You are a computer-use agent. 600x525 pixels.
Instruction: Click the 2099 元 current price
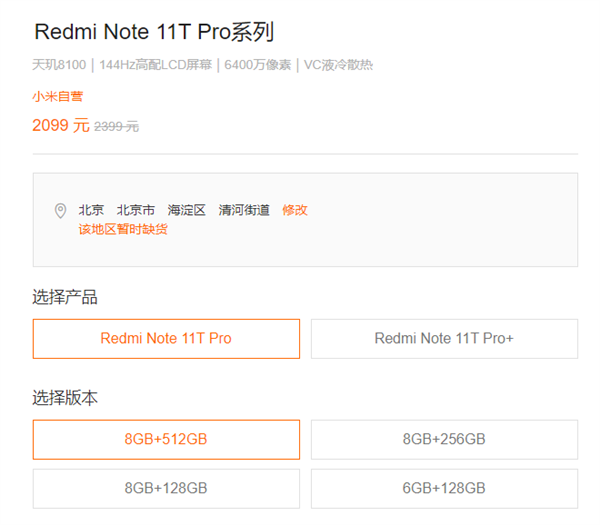click(60, 125)
